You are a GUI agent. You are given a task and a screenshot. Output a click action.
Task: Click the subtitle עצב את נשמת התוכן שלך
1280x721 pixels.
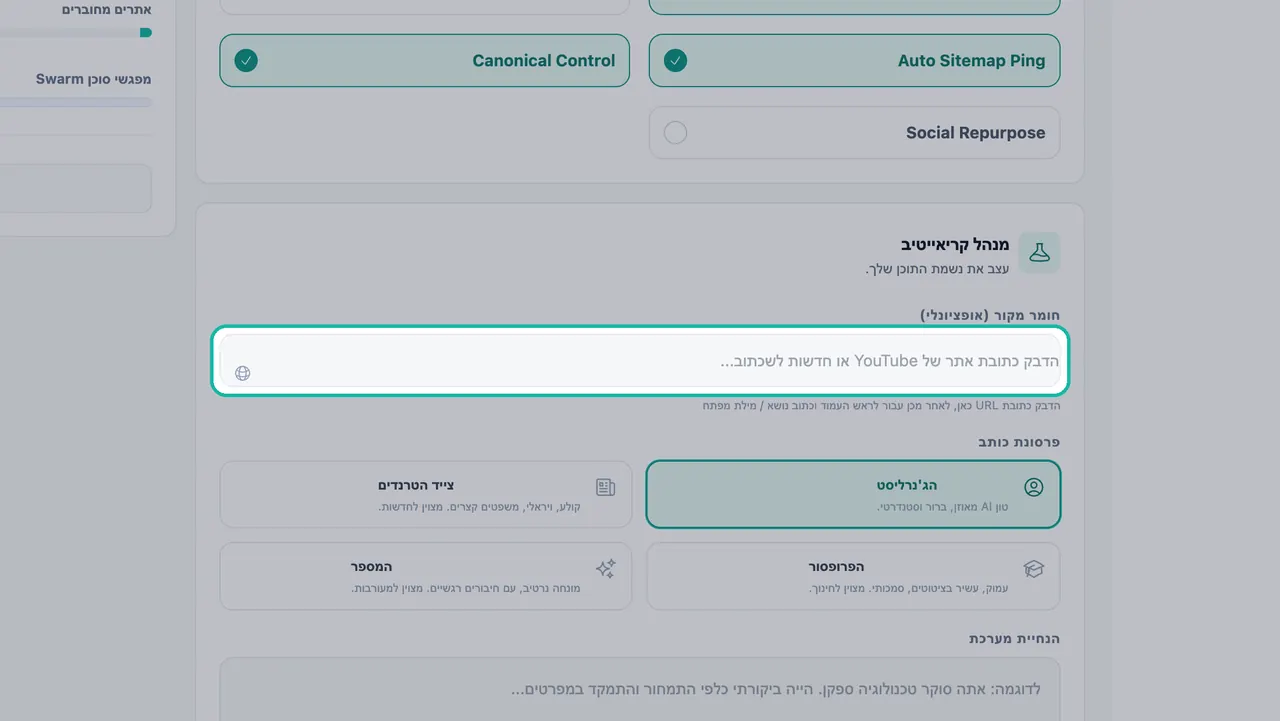click(x=937, y=269)
